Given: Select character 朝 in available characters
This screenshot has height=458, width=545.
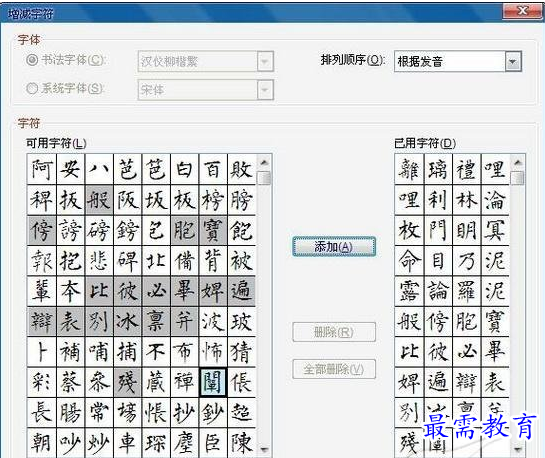Looking at the screenshot, I should click(x=42, y=443).
